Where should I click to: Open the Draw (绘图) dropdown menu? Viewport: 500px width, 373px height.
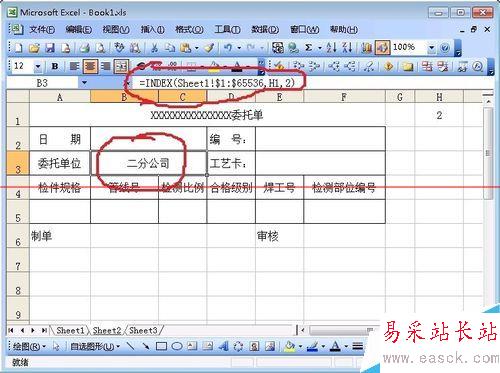point(29,347)
